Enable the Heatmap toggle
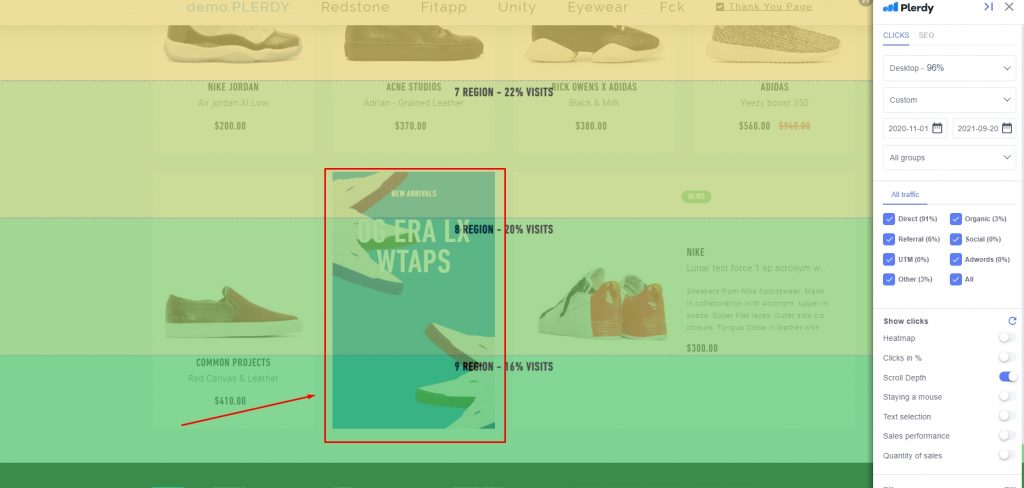Screen dimensions: 1024x488 click(1008, 338)
